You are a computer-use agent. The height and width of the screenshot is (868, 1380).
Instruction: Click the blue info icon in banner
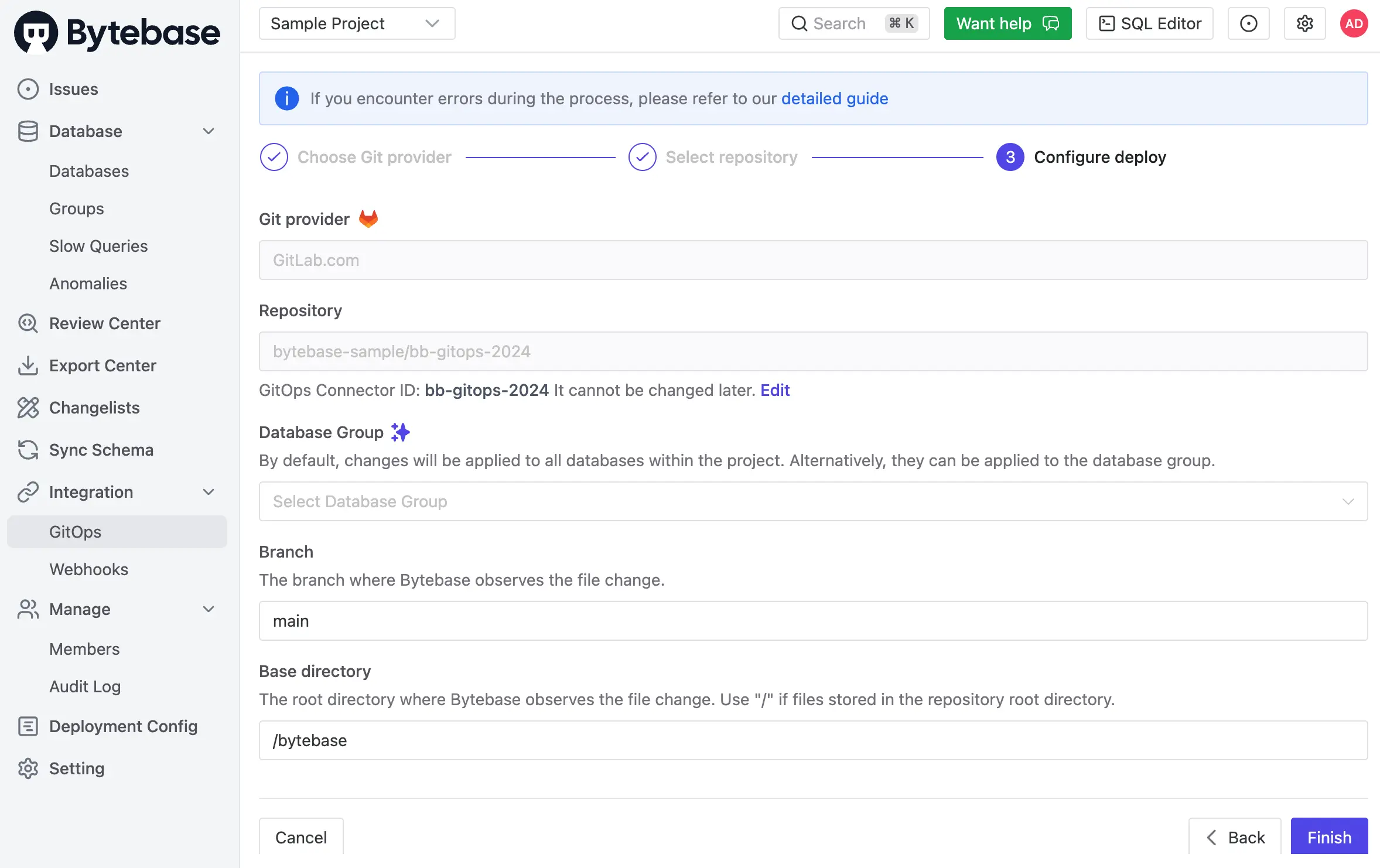(287, 98)
